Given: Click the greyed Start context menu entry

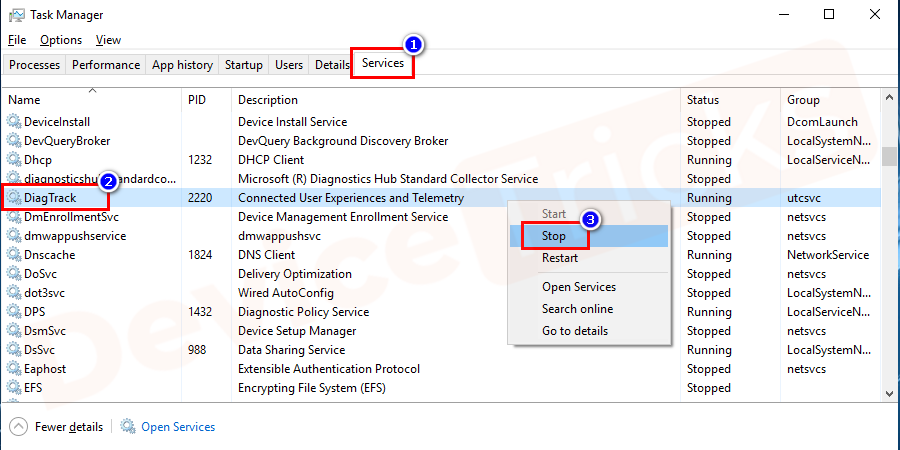Looking at the screenshot, I should [x=589, y=214].
